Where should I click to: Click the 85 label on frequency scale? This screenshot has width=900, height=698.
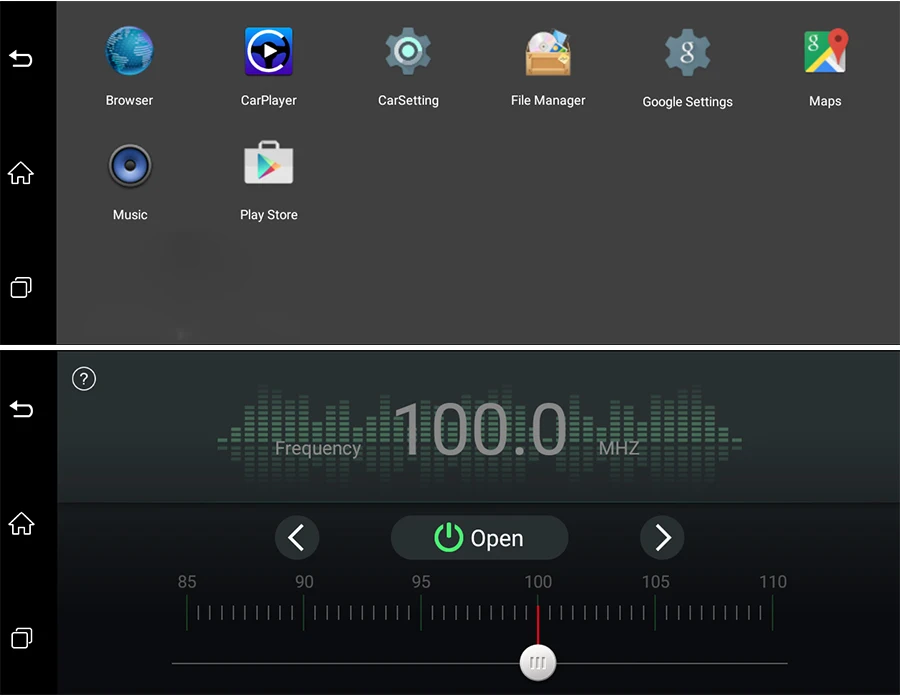tap(187, 582)
